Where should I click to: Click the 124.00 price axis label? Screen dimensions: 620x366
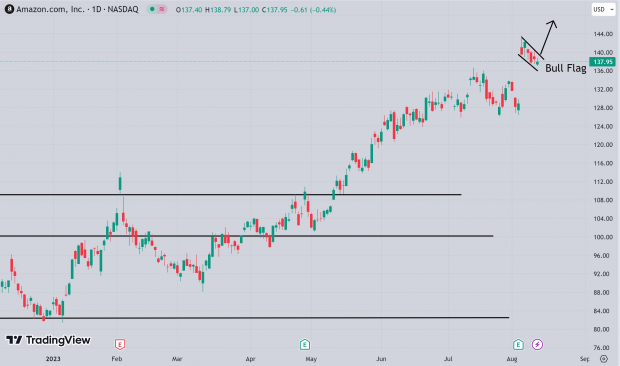tap(603, 126)
